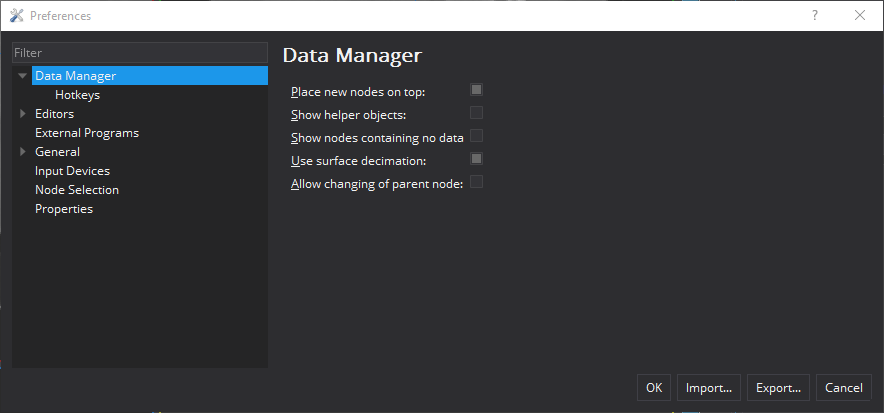The width and height of the screenshot is (884, 413).
Task: Toggle Place new nodes on top checkbox
Action: 476,90
